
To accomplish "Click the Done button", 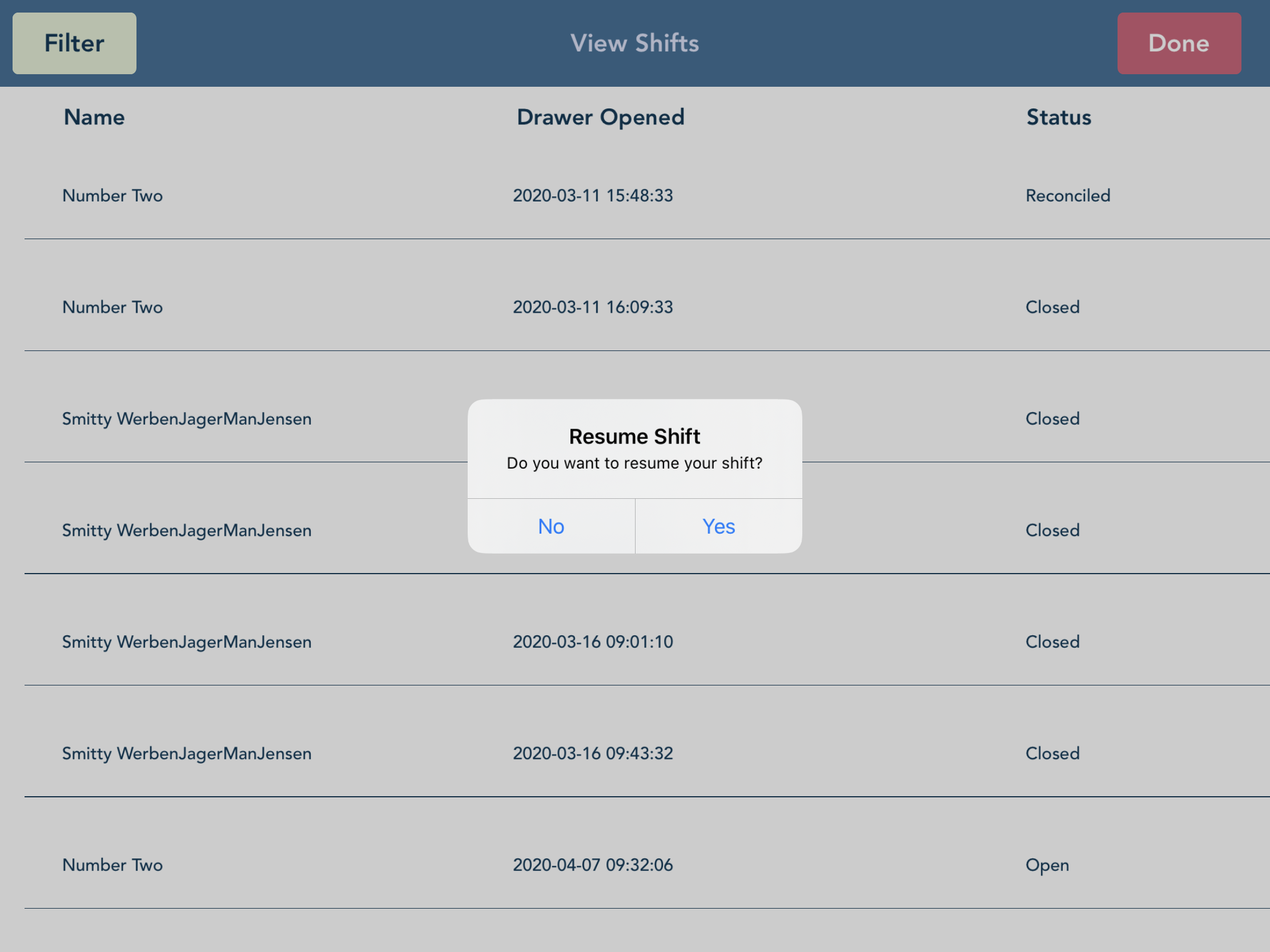I will coord(1179,42).
